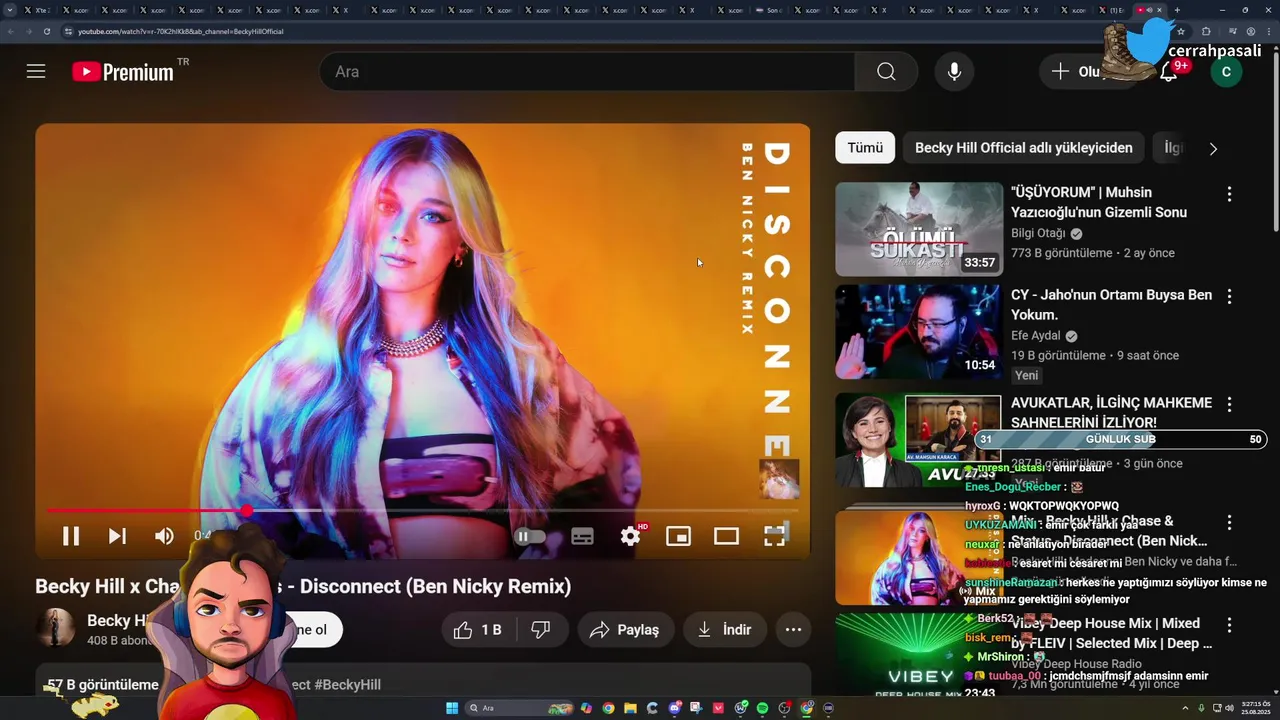
Task: Open CY - Jaho'nun Ortamı thumbnail
Action: pos(919,332)
